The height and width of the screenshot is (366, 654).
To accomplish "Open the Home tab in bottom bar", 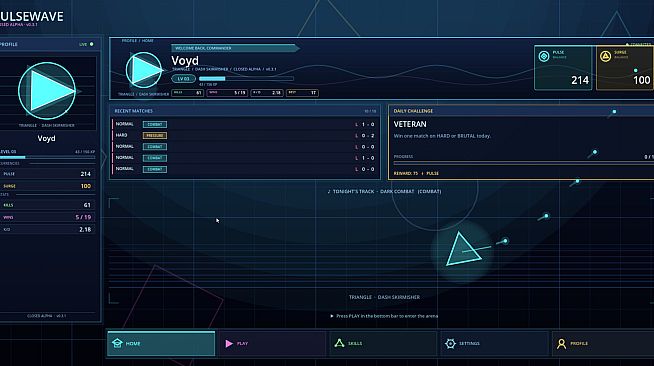I will click(x=161, y=343).
